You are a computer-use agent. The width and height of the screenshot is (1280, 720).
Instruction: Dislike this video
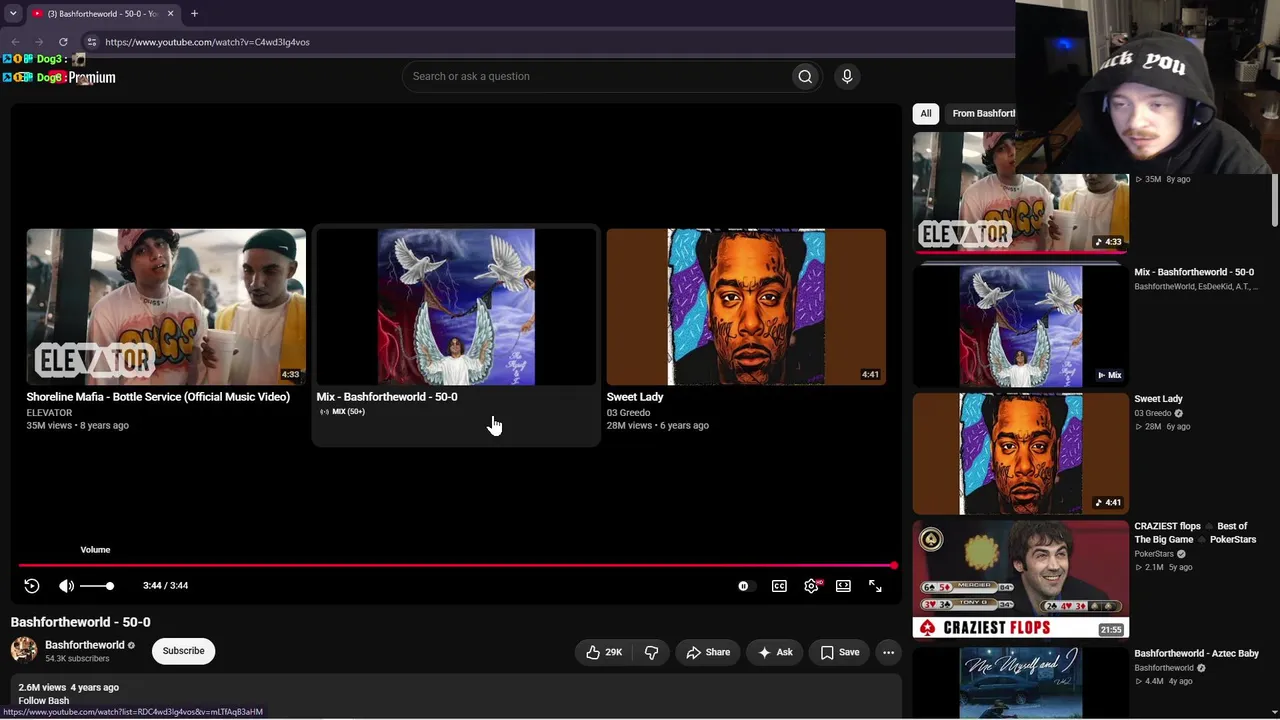652,652
